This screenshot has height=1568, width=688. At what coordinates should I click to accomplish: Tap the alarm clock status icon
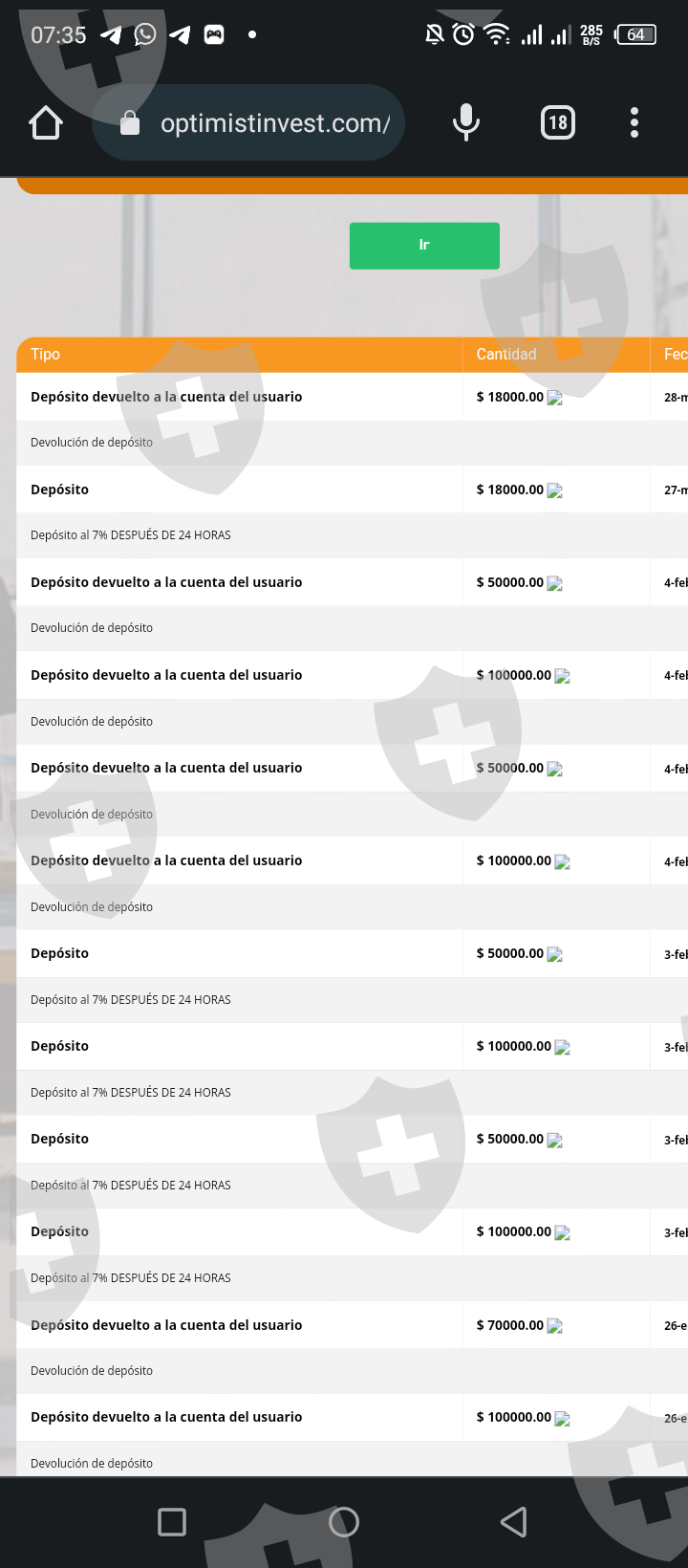(463, 34)
